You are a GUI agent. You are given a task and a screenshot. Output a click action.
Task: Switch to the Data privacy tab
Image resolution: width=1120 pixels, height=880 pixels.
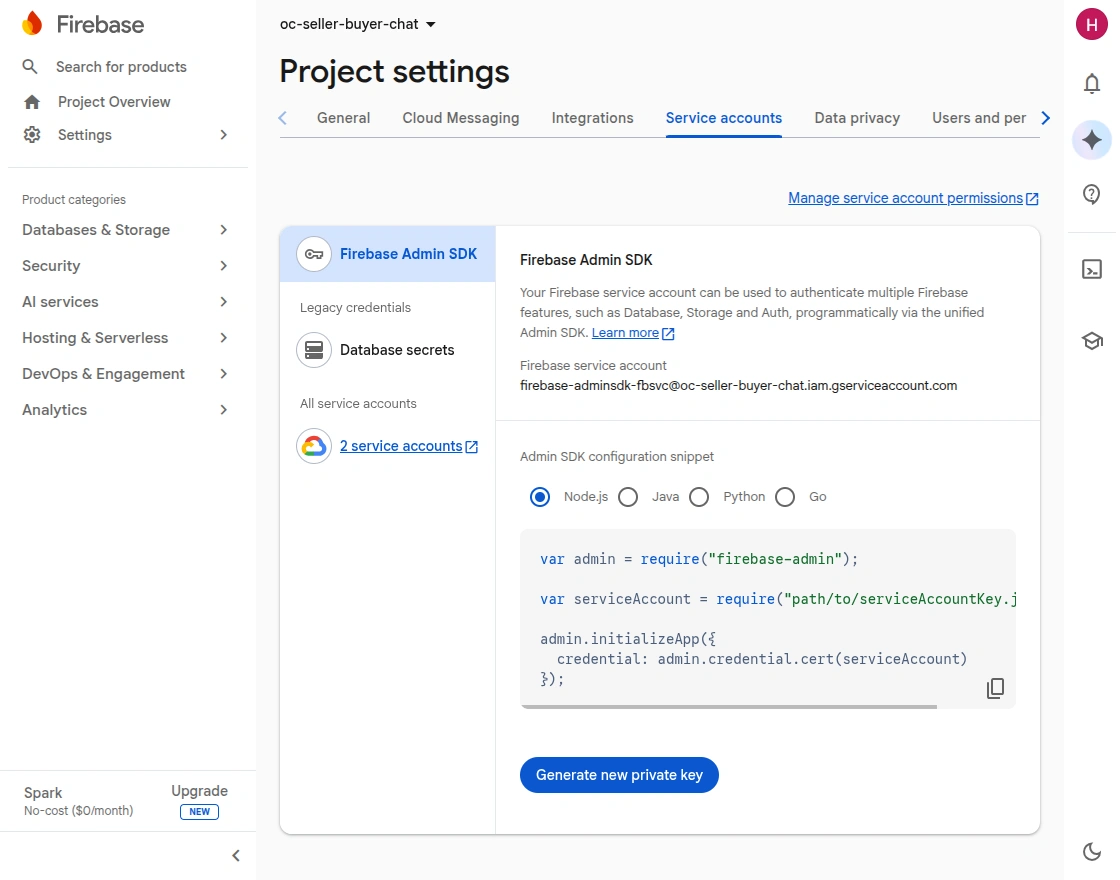(x=857, y=118)
